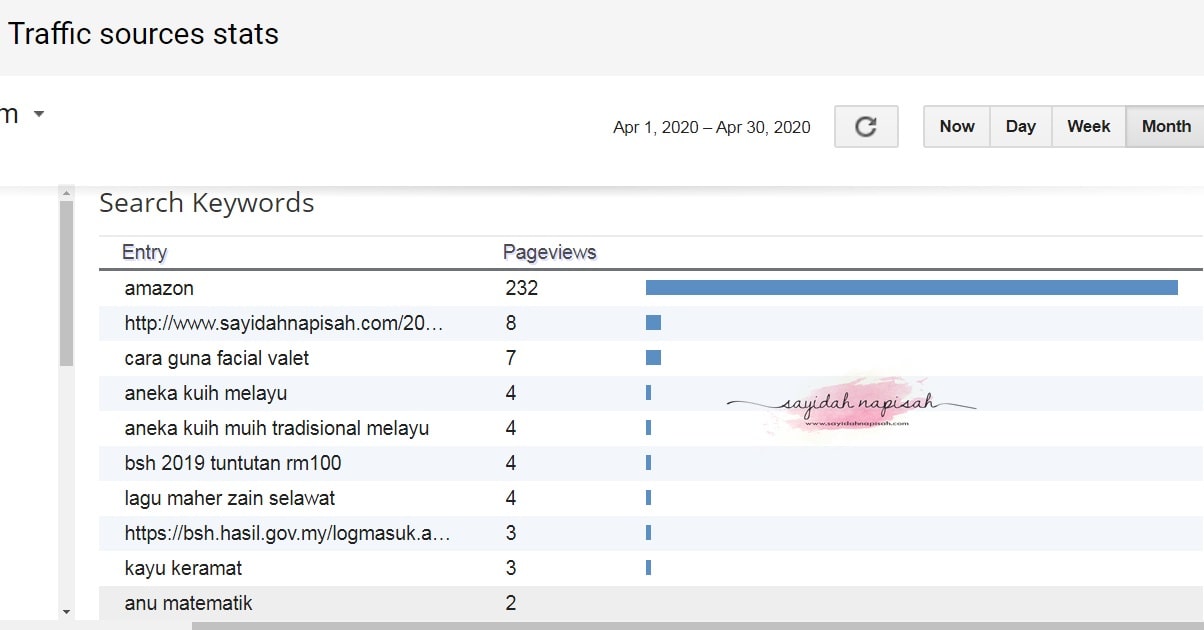1204x630 pixels.
Task: Sort keywords by the Entry column
Action: click(x=143, y=252)
